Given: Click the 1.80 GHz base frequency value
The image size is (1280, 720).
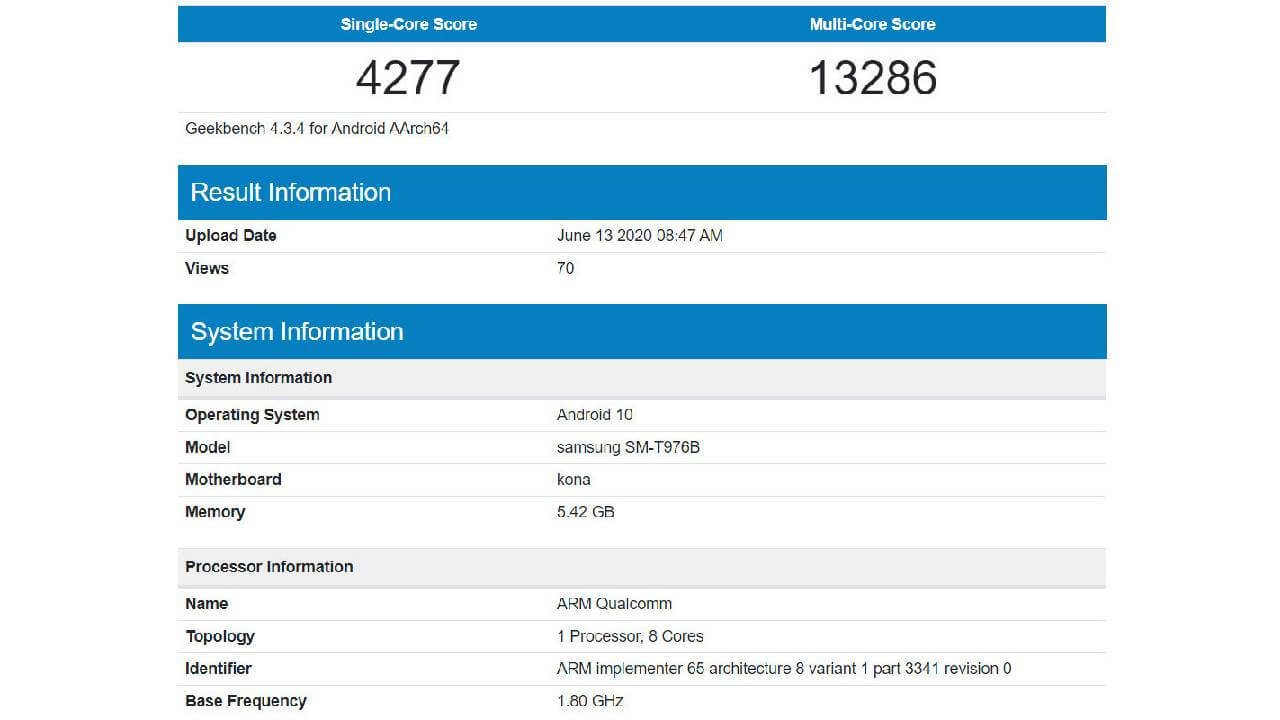Looking at the screenshot, I should 590,701.
